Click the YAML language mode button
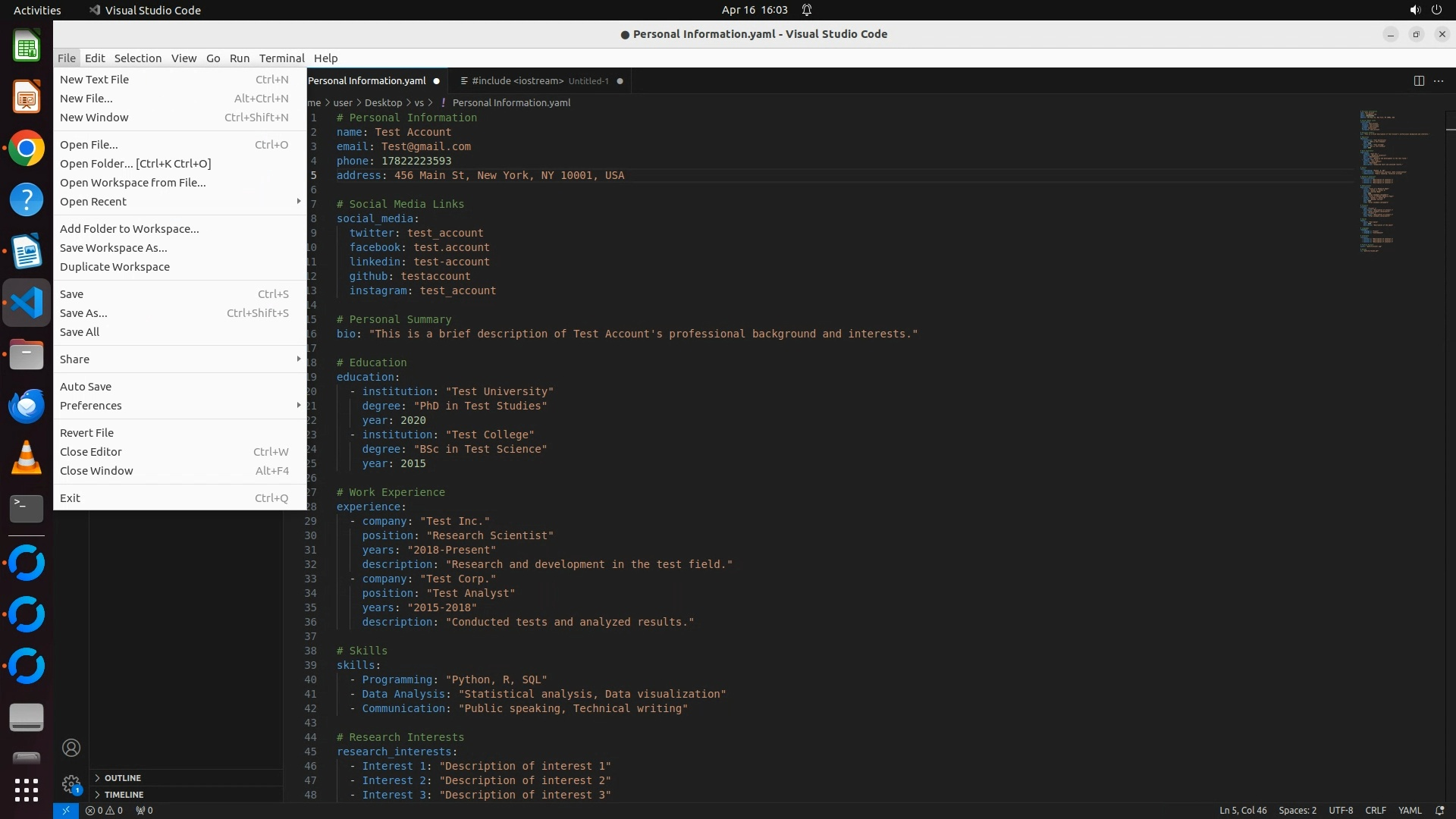This screenshot has height=819, width=1456. pyautogui.click(x=1409, y=810)
